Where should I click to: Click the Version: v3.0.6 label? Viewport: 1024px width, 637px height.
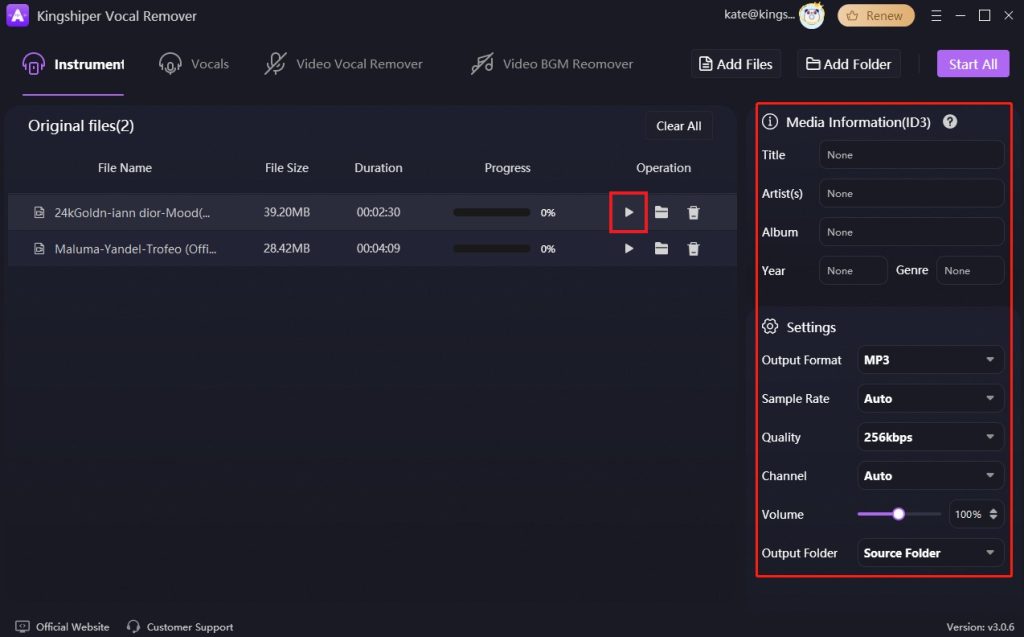[x=980, y=627]
